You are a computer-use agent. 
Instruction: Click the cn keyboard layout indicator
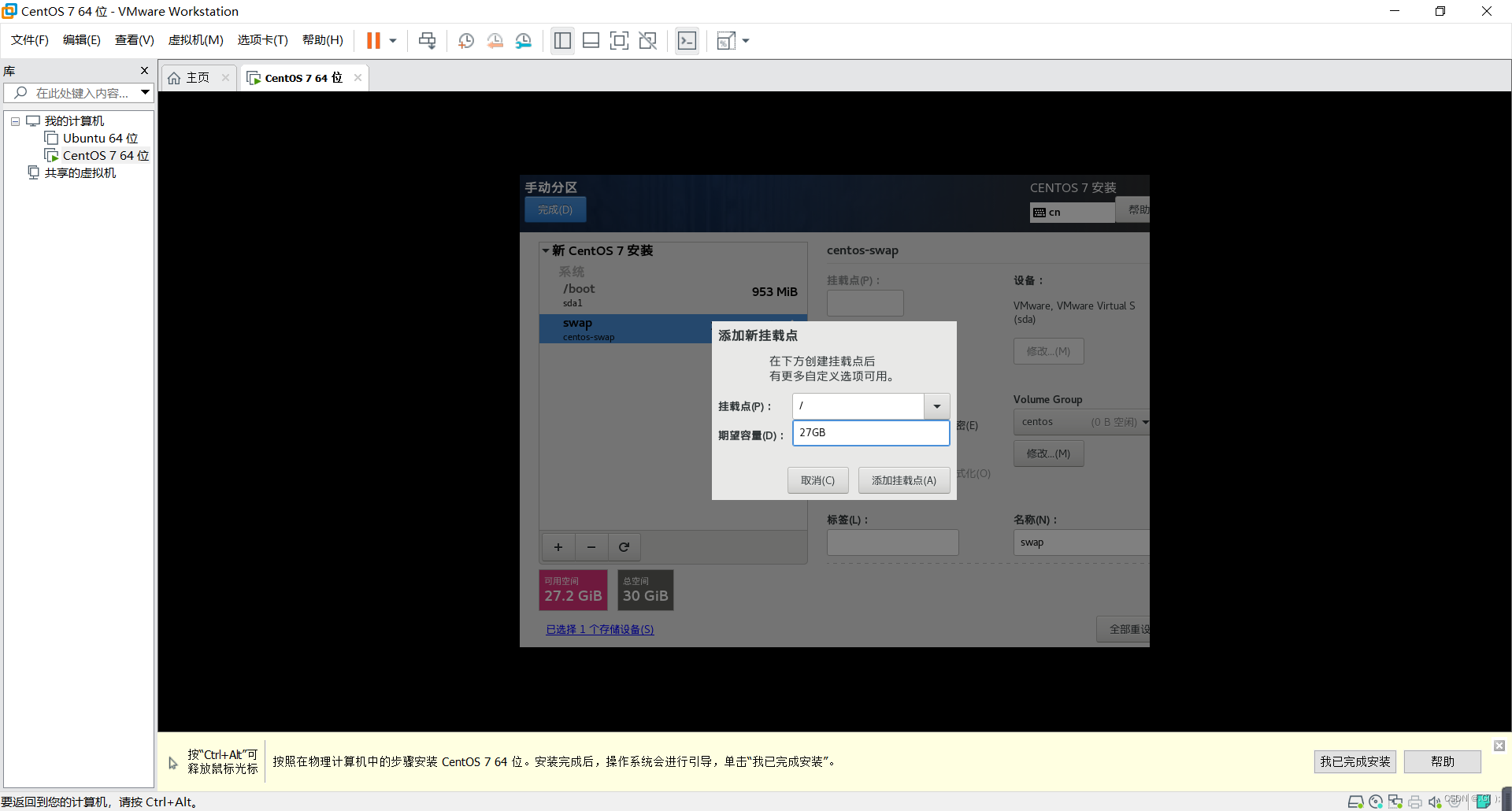coord(1072,213)
